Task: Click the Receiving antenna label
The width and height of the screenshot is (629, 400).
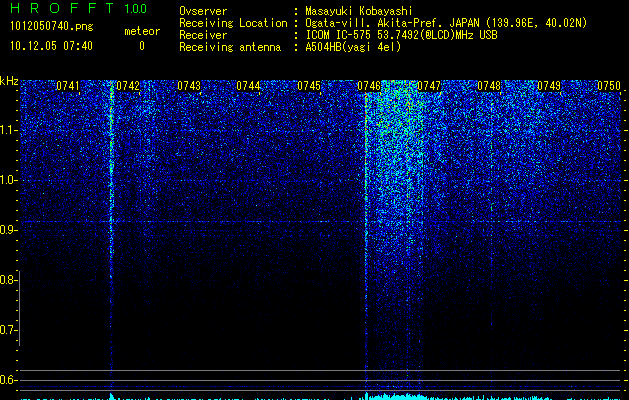Action: point(230,47)
